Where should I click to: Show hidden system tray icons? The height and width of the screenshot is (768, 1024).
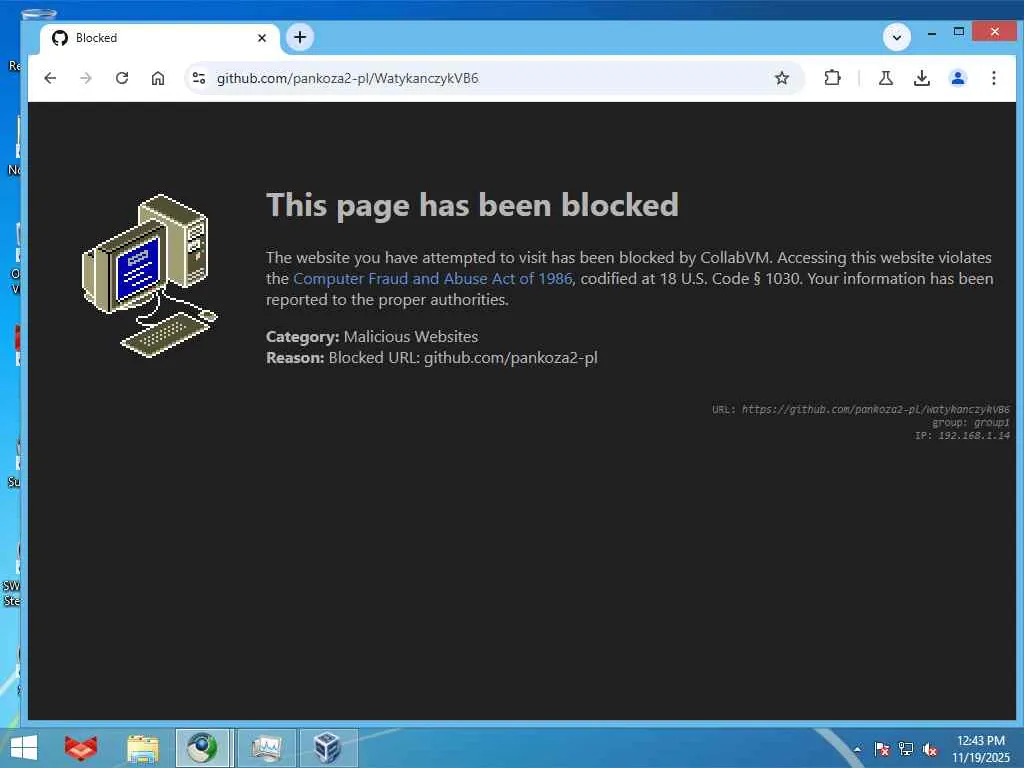(857, 749)
